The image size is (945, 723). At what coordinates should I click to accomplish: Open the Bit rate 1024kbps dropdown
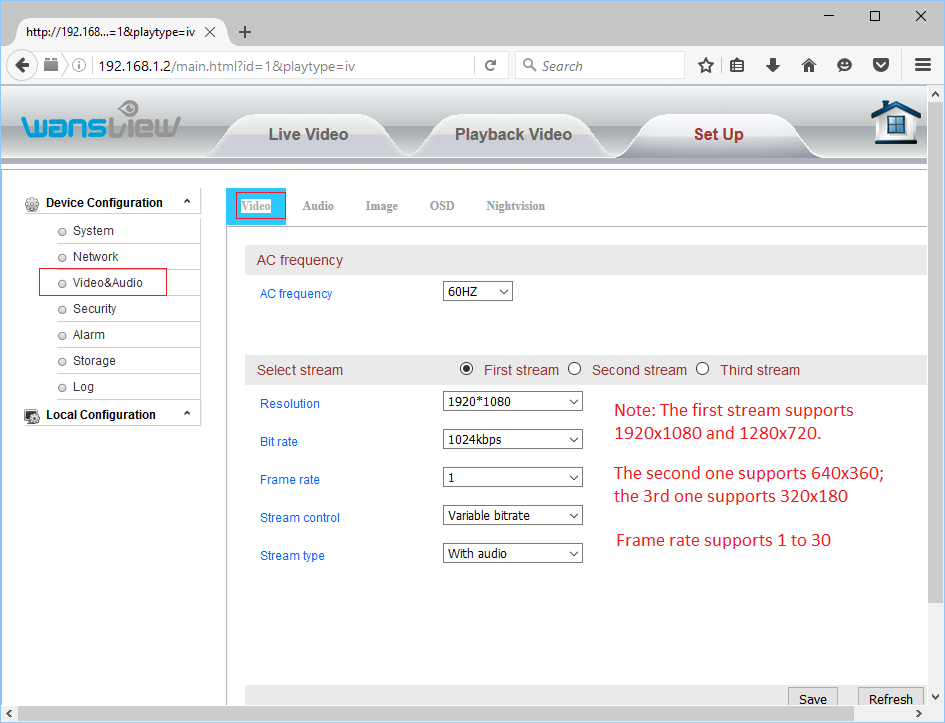click(x=512, y=440)
